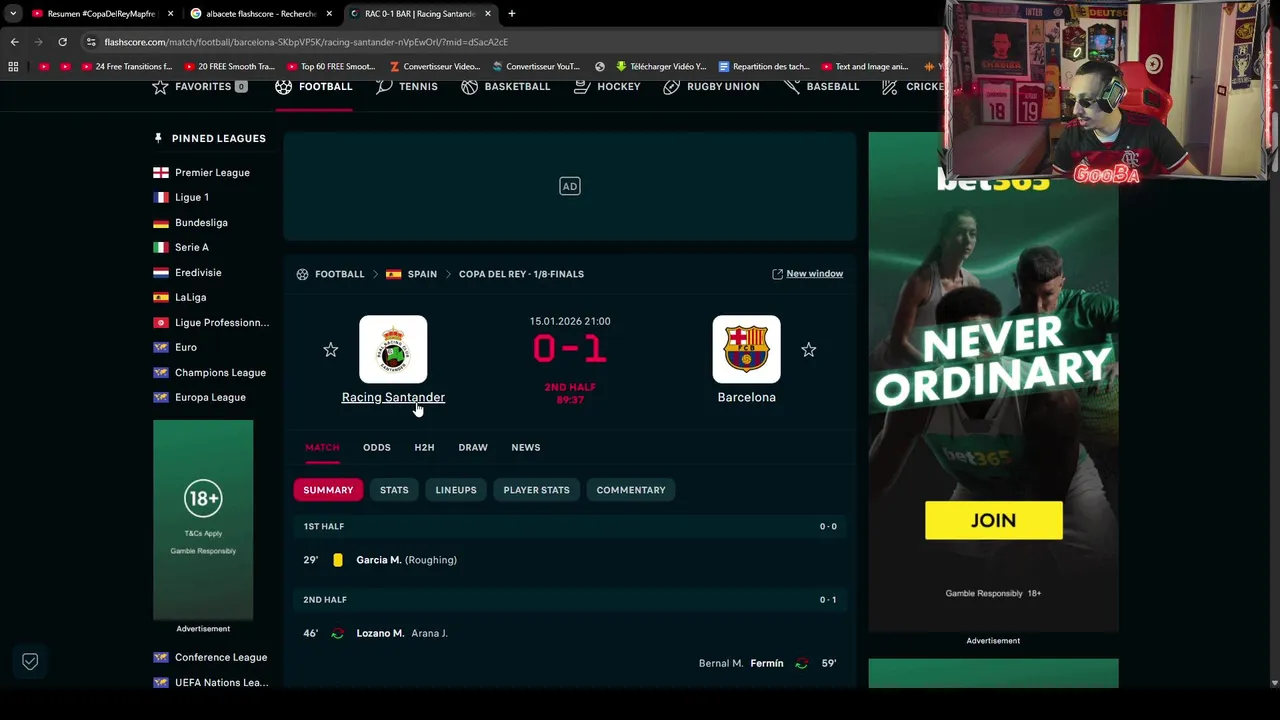The height and width of the screenshot is (720, 1280).
Task: Click the privacy shield icon bottom left
Action: point(30,662)
